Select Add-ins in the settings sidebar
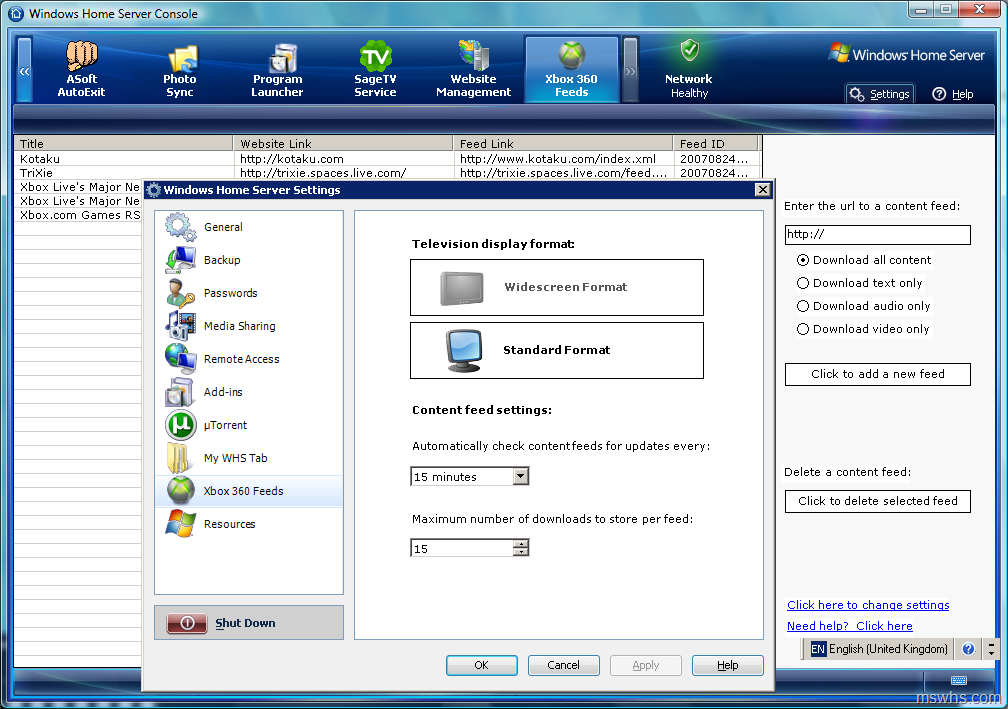Viewport: 1008px width, 709px height. (249, 392)
